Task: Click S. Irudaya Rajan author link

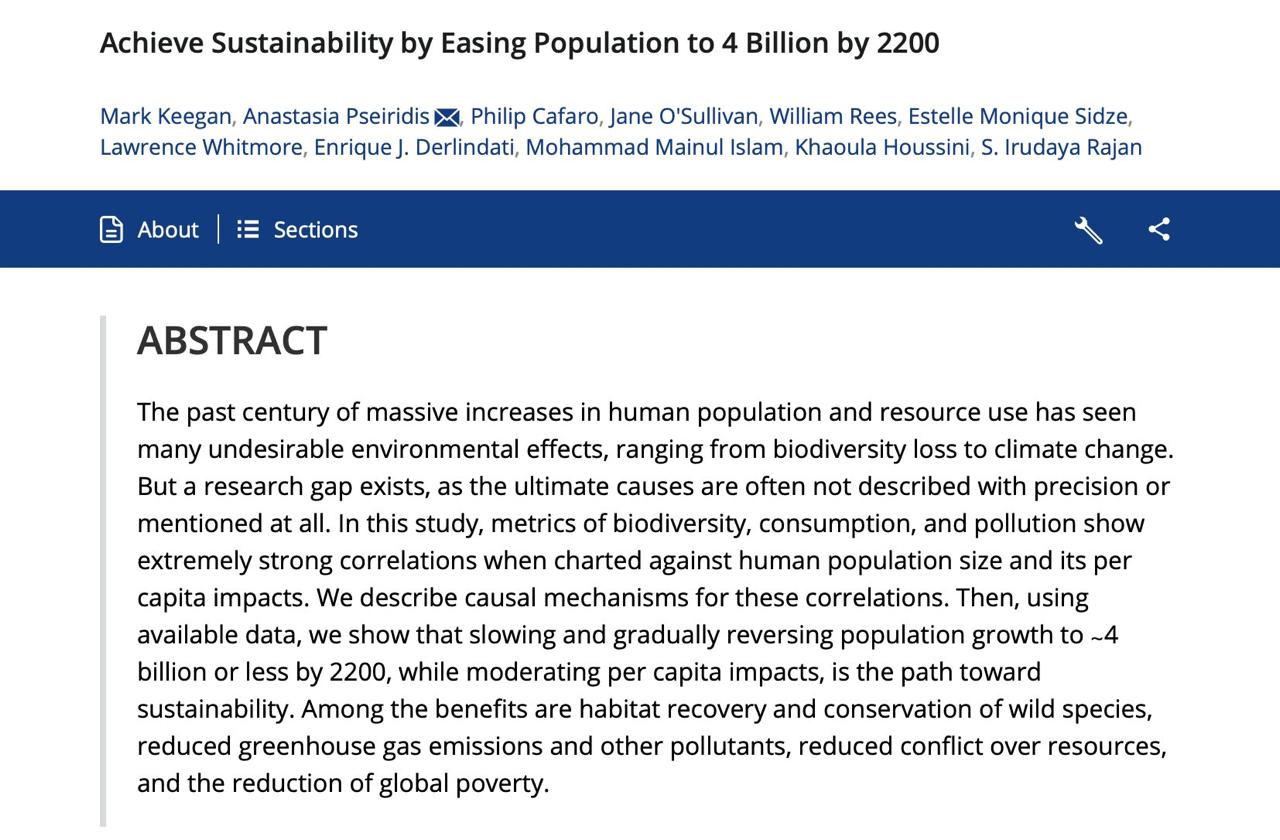Action: coord(1061,147)
